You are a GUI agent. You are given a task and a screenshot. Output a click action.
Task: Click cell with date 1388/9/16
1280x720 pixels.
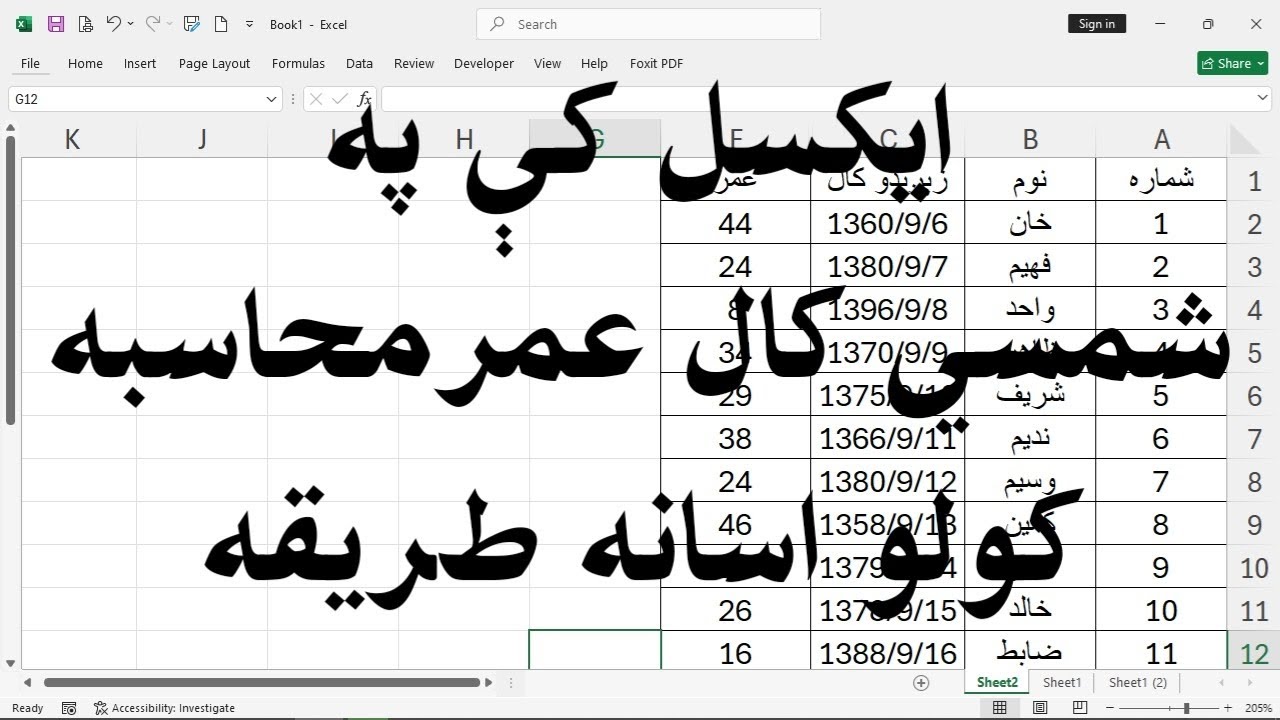(x=887, y=653)
